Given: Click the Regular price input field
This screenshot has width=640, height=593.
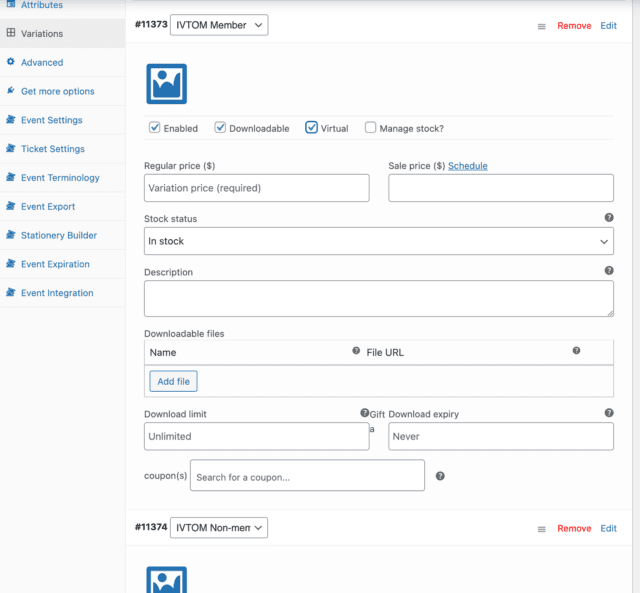Looking at the screenshot, I should click(x=257, y=188).
